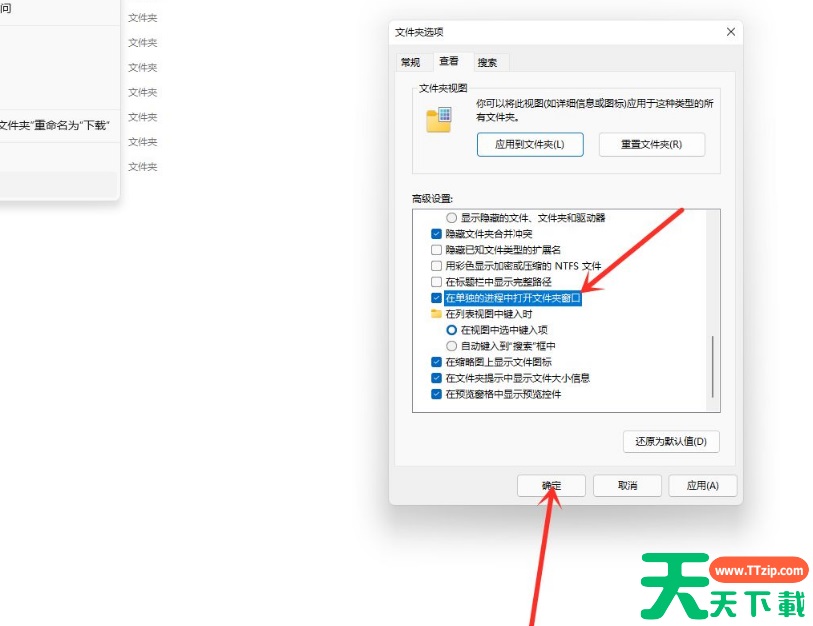The height and width of the screenshot is (626, 813).
Task: Toggle 在文件夹提示中显示文件大小信息
Action: pyautogui.click(x=436, y=378)
